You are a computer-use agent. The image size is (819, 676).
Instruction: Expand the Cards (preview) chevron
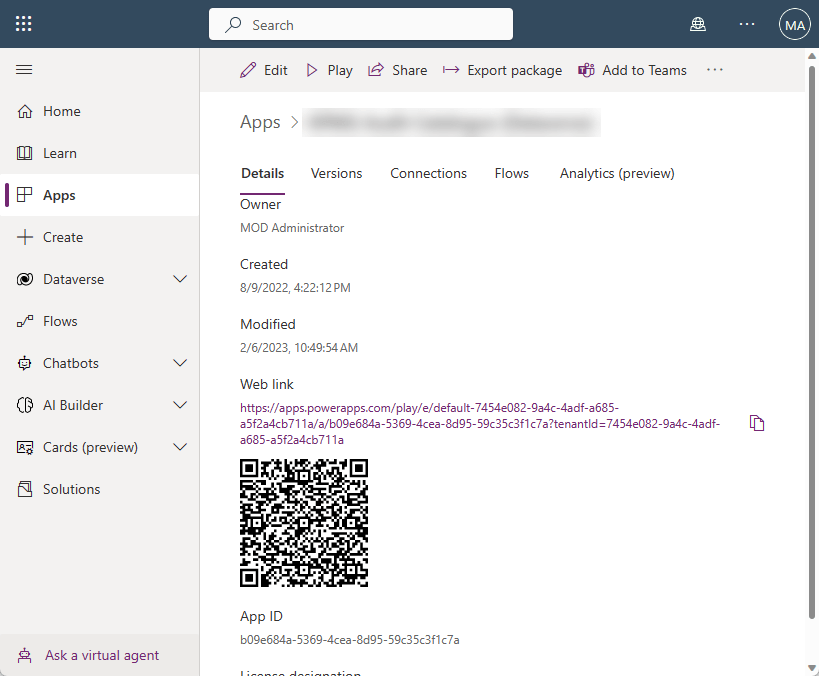180,447
